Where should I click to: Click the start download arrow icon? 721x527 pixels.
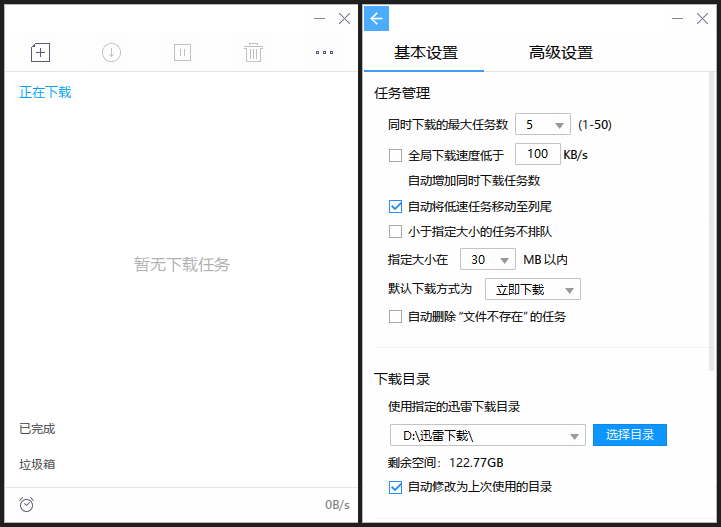tap(111, 52)
